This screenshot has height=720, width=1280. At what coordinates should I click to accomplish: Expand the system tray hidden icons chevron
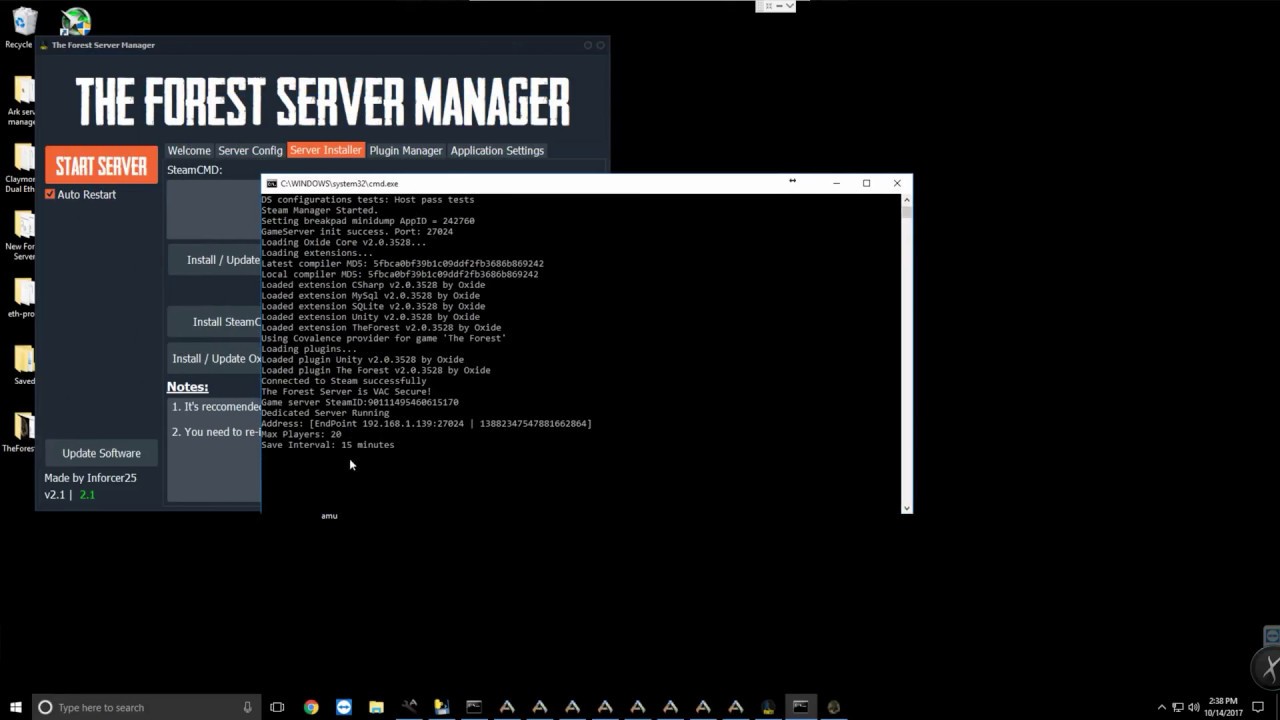pyautogui.click(x=1161, y=707)
